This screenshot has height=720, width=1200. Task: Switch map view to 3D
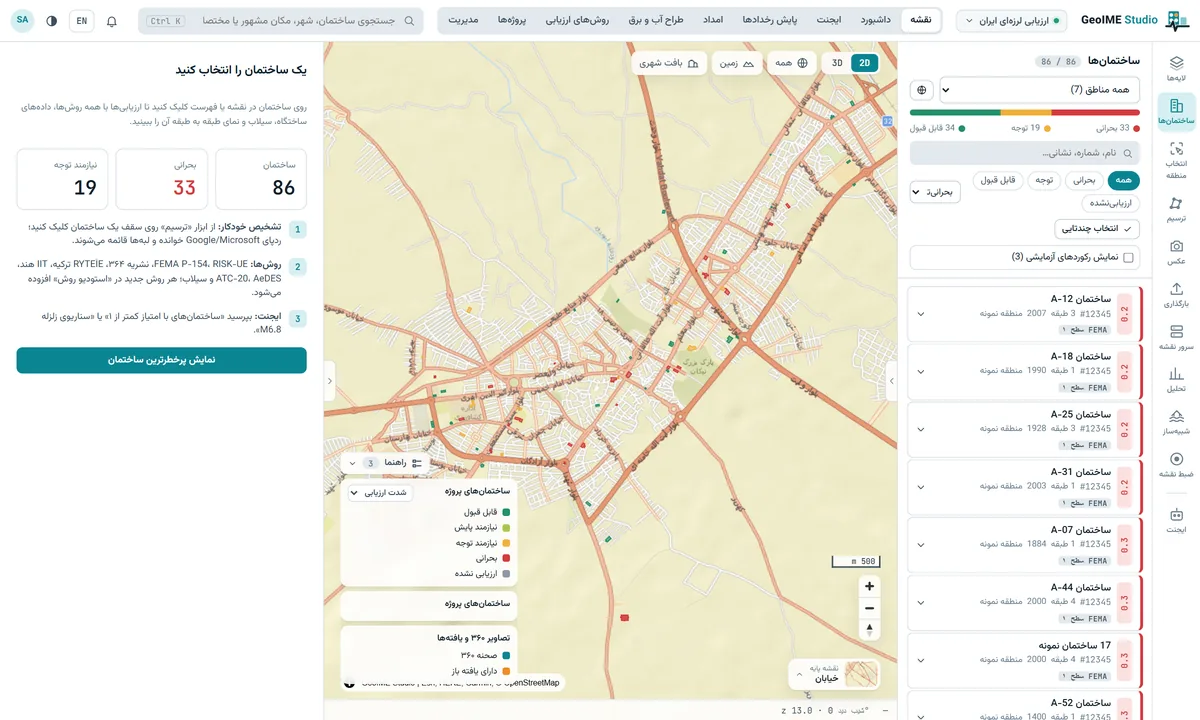pos(837,63)
